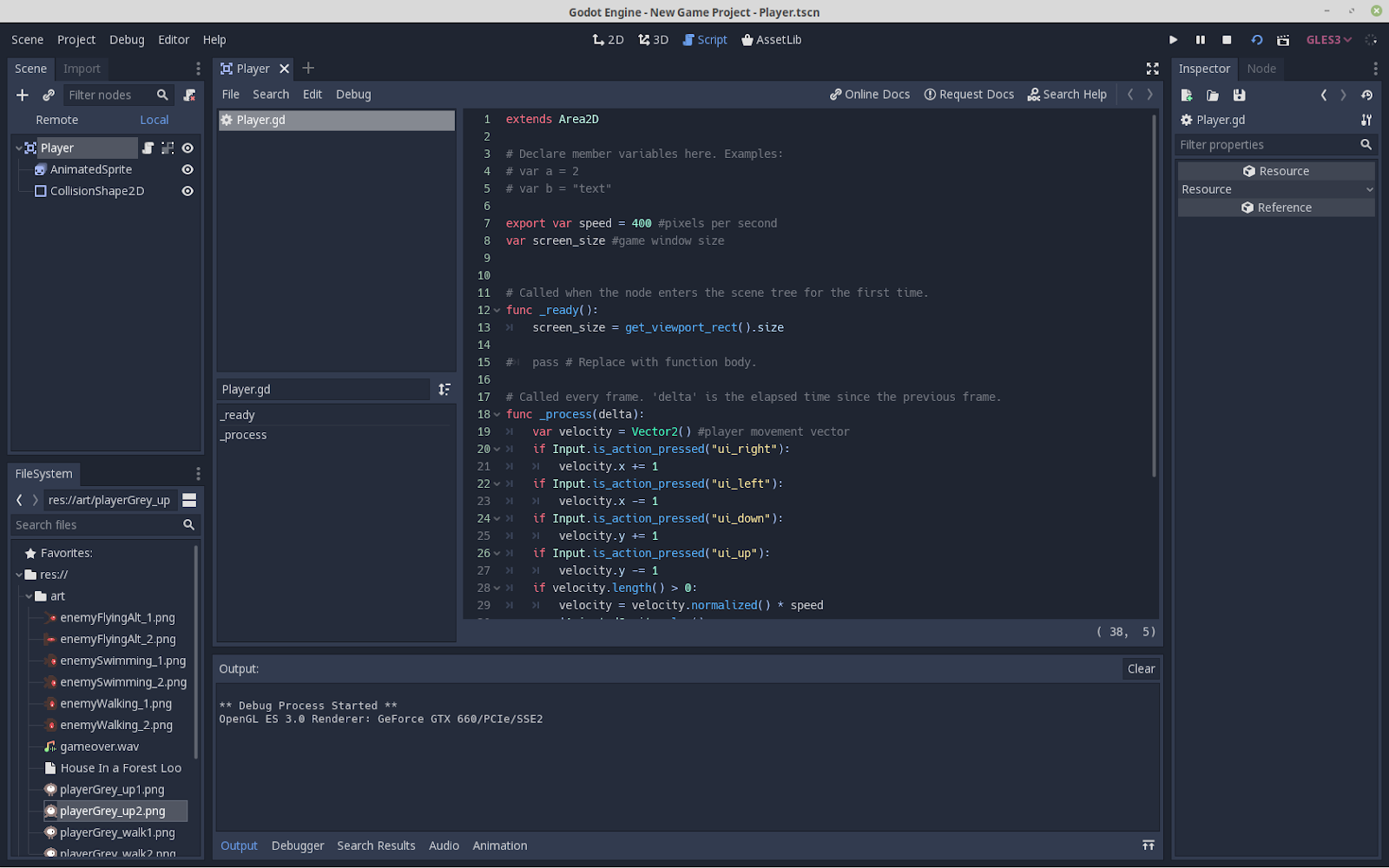Viewport: 1389px width, 868px height.
Task: Run the project with the Play button
Action: click(x=1173, y=39)
